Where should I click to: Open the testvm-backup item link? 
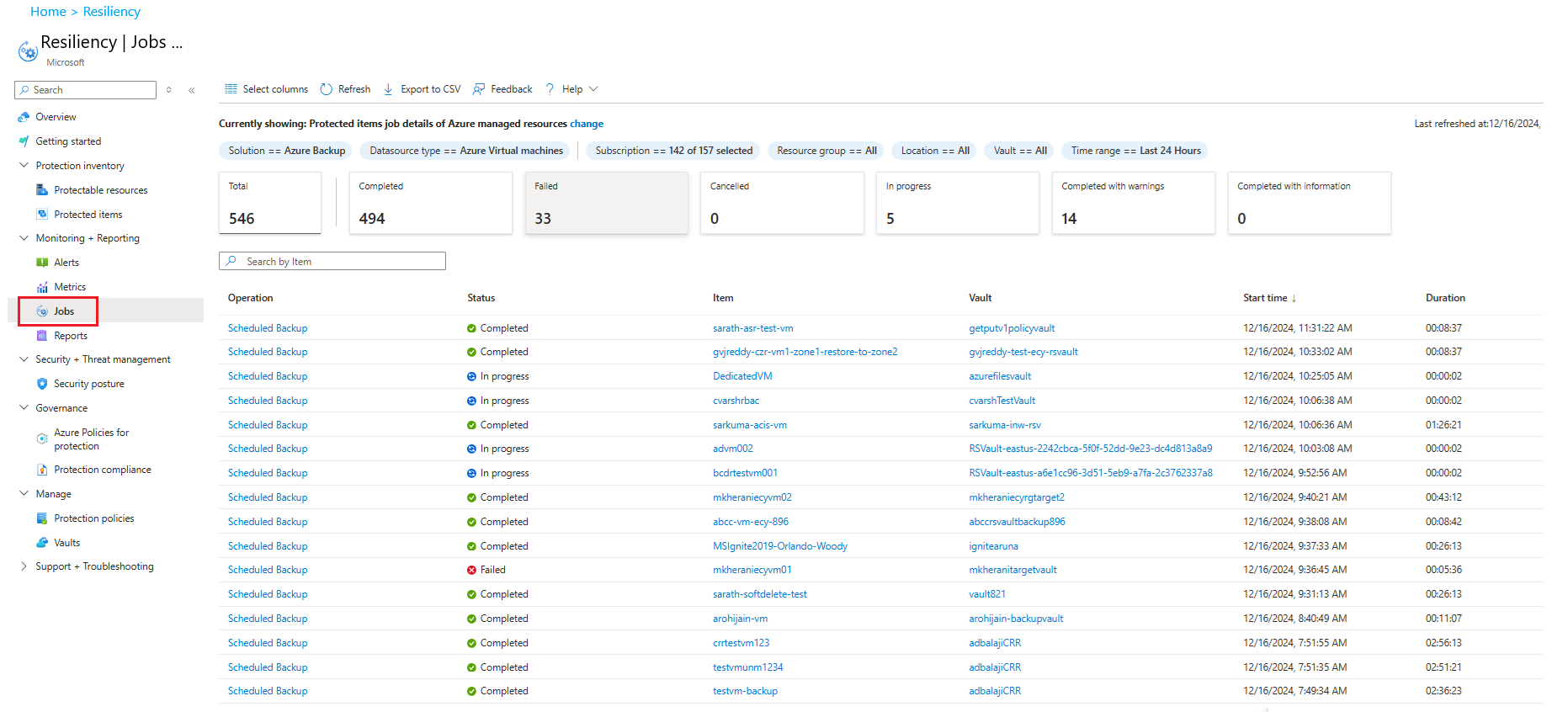pyautogui.click(x=745, y=691)
